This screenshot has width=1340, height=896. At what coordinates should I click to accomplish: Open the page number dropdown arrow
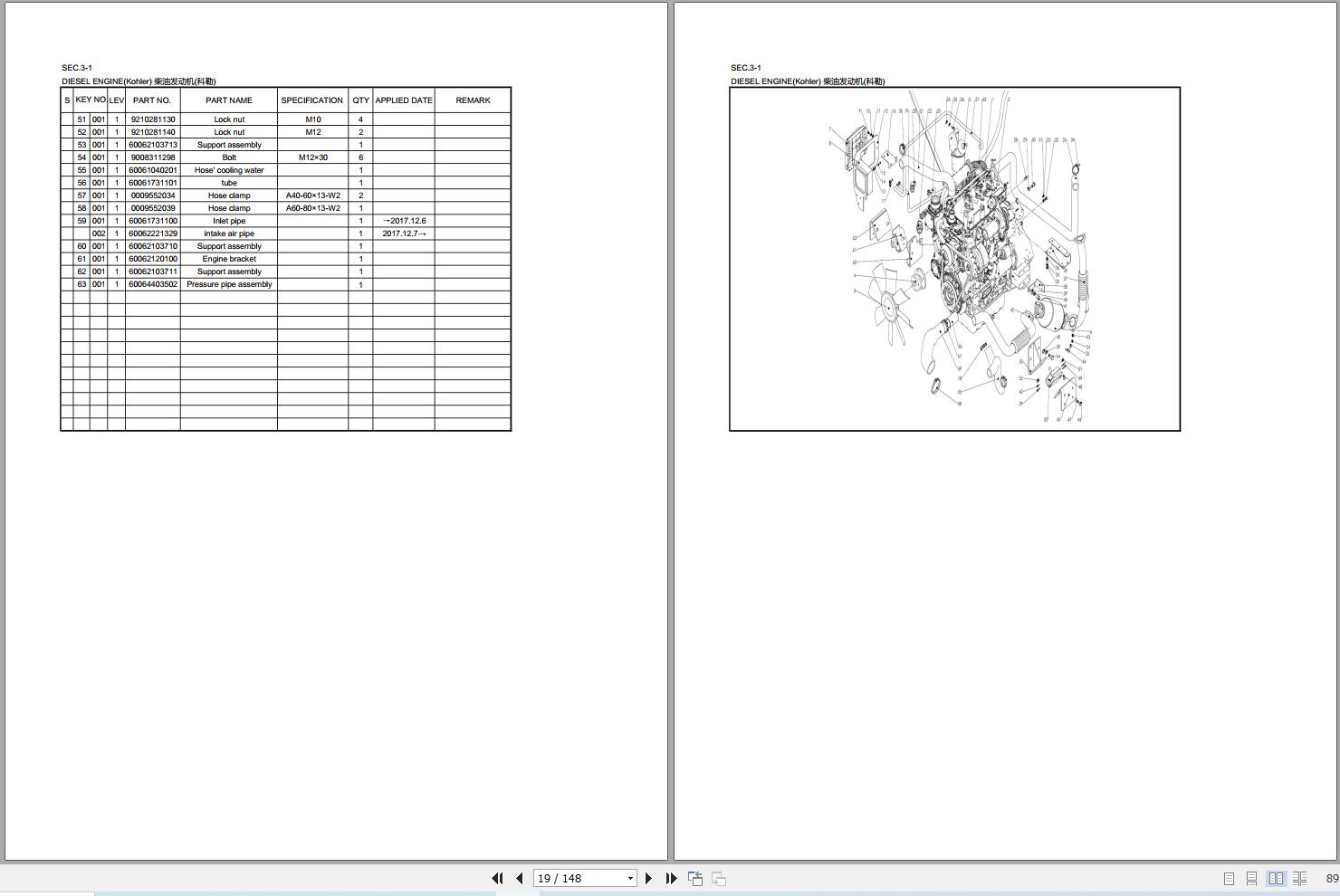630,878
